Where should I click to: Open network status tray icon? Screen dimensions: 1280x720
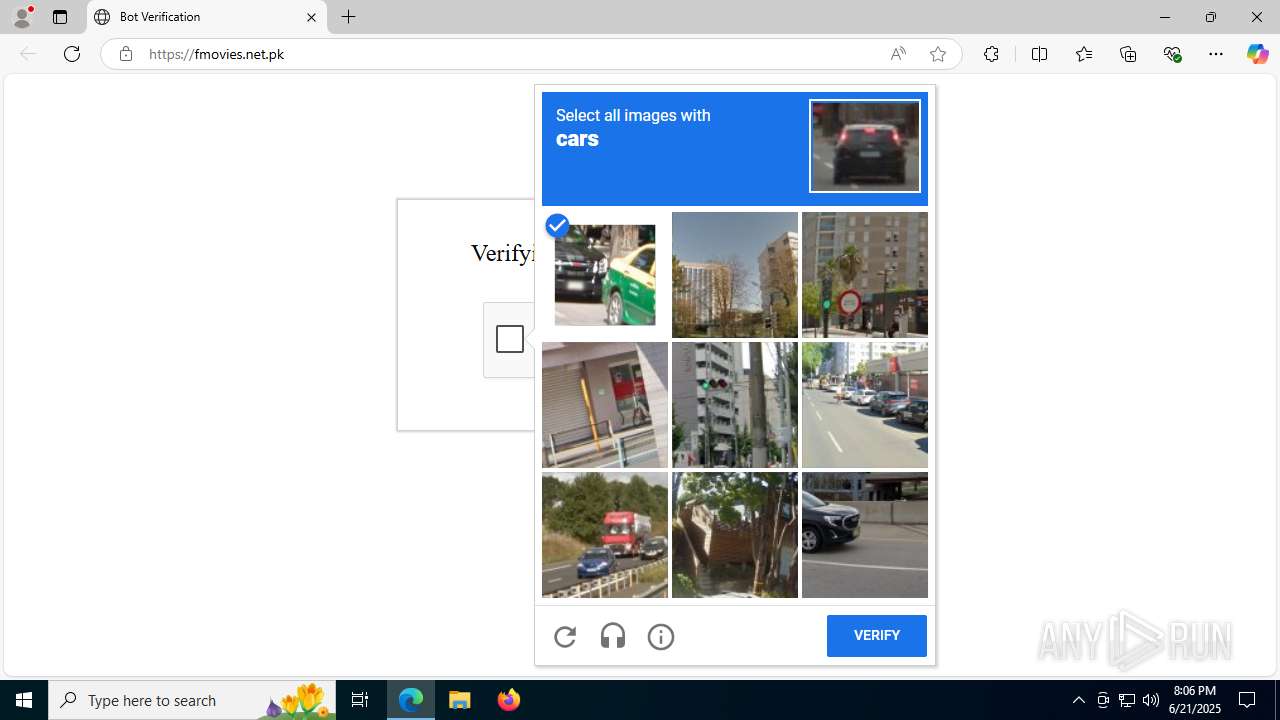coord(1127,700)
